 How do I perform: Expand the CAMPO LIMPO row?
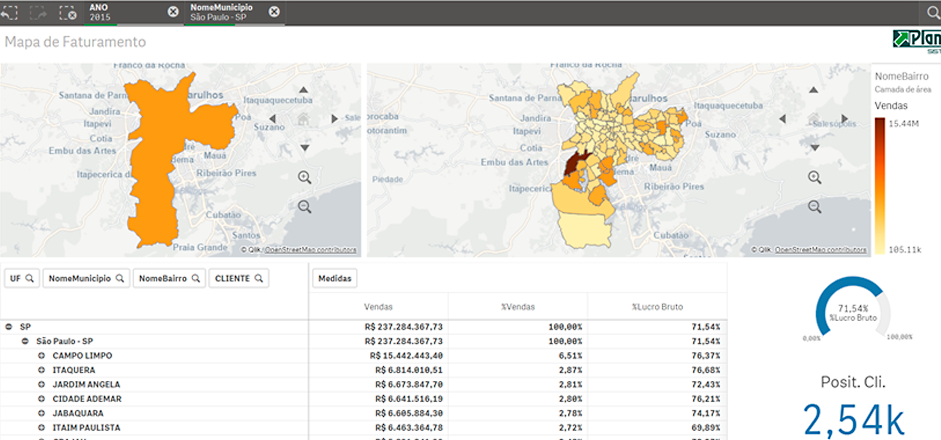(x=42, y=355)
